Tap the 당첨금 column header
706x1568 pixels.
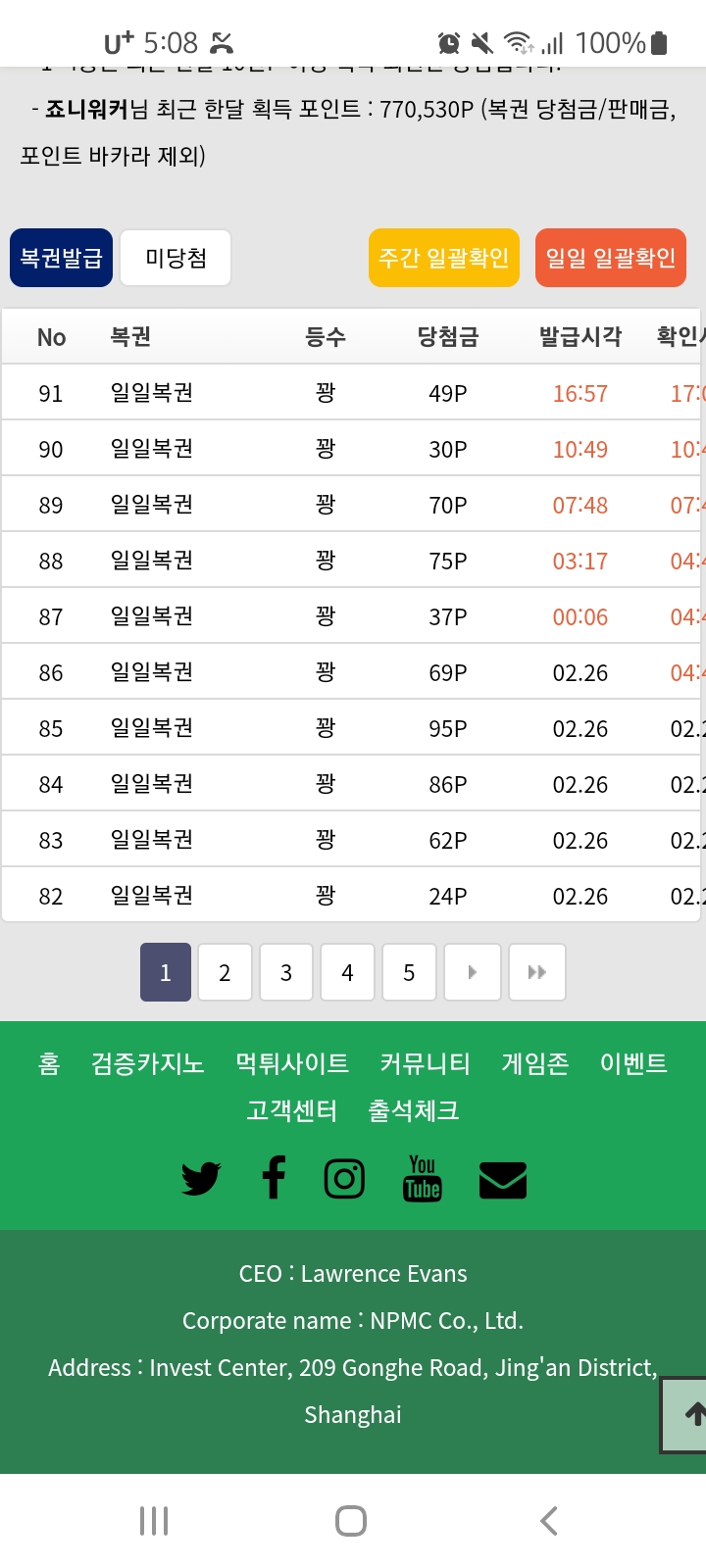tap(448, 337)
